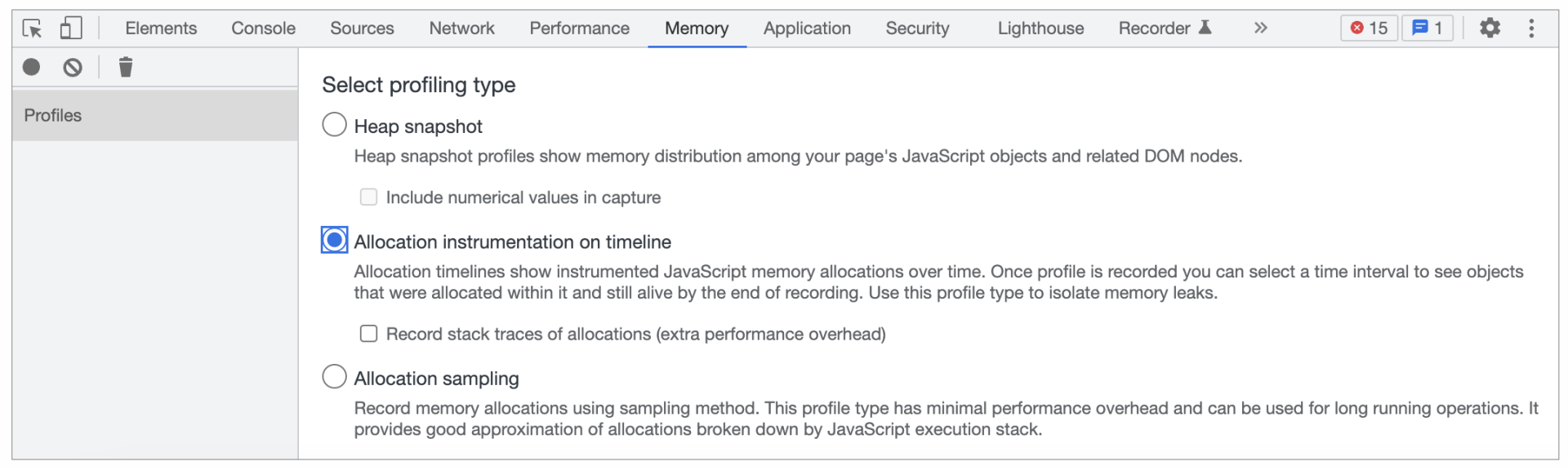Check Include numerical values in capture
Image resolution: width=1568 pixels, height=470 pixels.
coord(369,197)
